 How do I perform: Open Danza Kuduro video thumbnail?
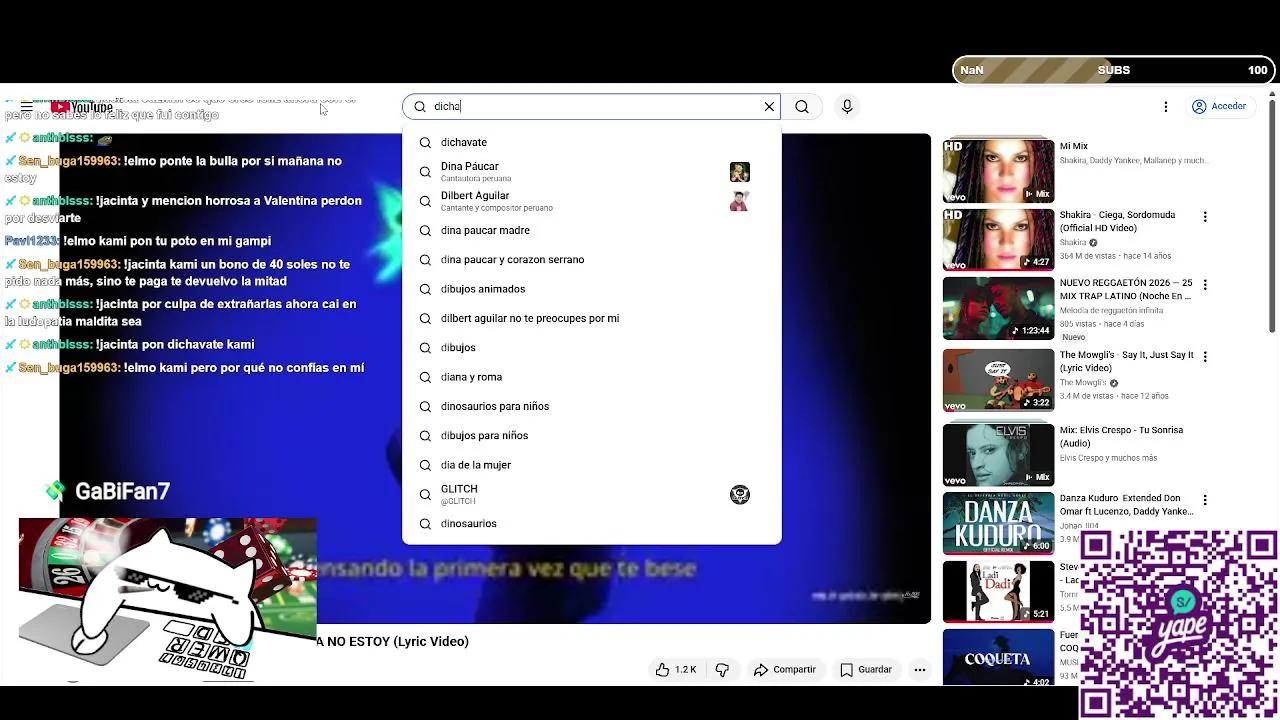pos(998,523)
